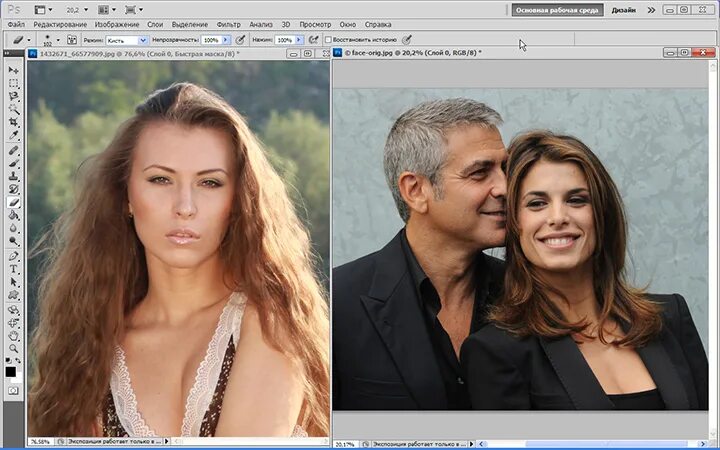The width and height of the screenshot is (720, 450).
Task: Toggle airbrush mode icon next to Нажим
Action: tap(313, 40)
